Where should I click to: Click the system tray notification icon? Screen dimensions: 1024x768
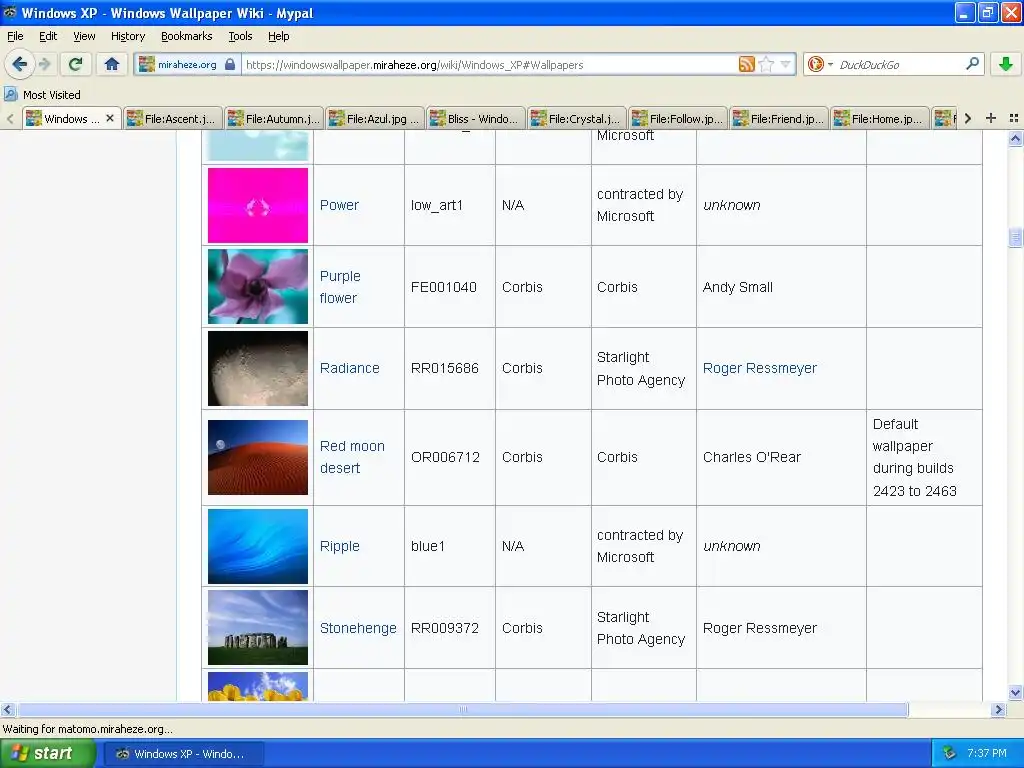click(x=949, y=753)
